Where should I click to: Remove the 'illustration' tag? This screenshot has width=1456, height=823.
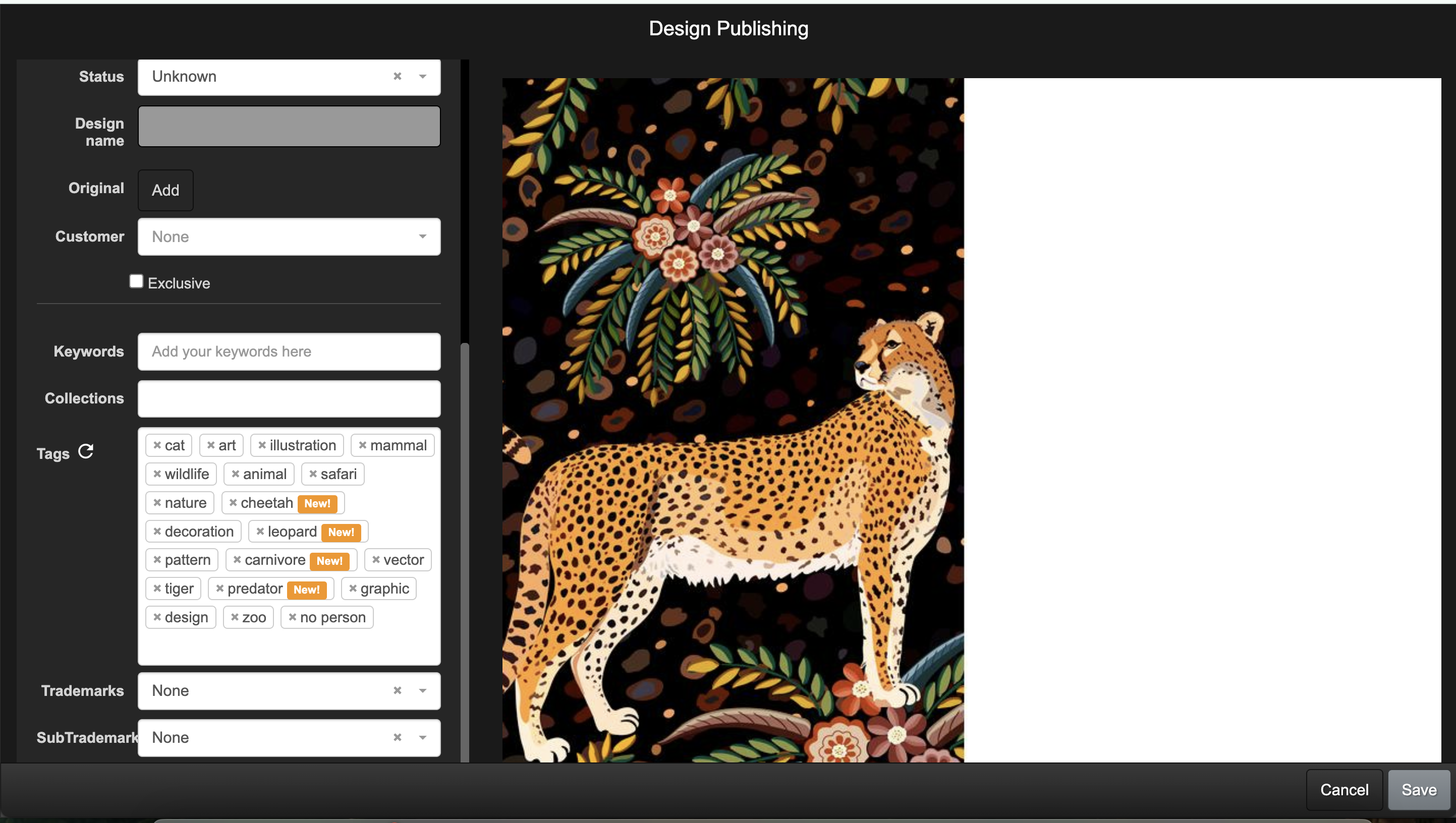click(262, 445)
